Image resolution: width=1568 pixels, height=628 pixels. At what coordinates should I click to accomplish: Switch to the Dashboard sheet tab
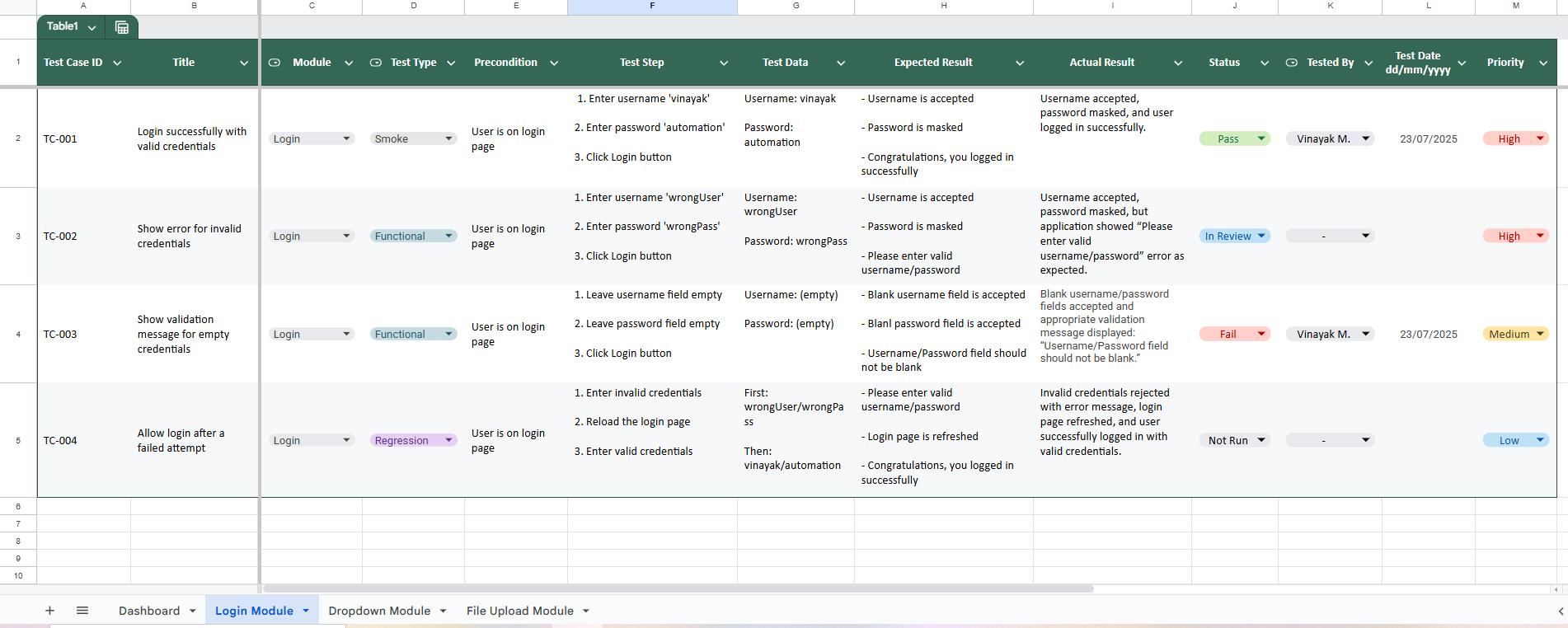click(149, 611)
